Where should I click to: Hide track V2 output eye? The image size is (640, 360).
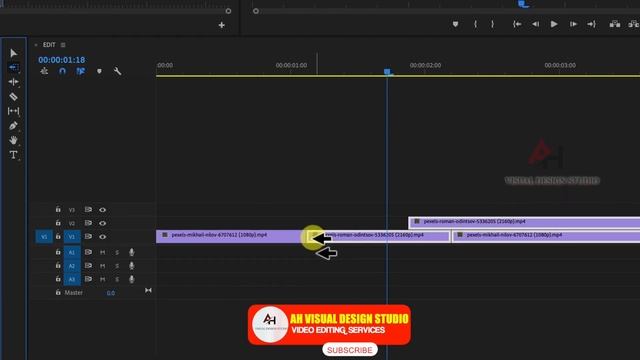tap(102, 223)
